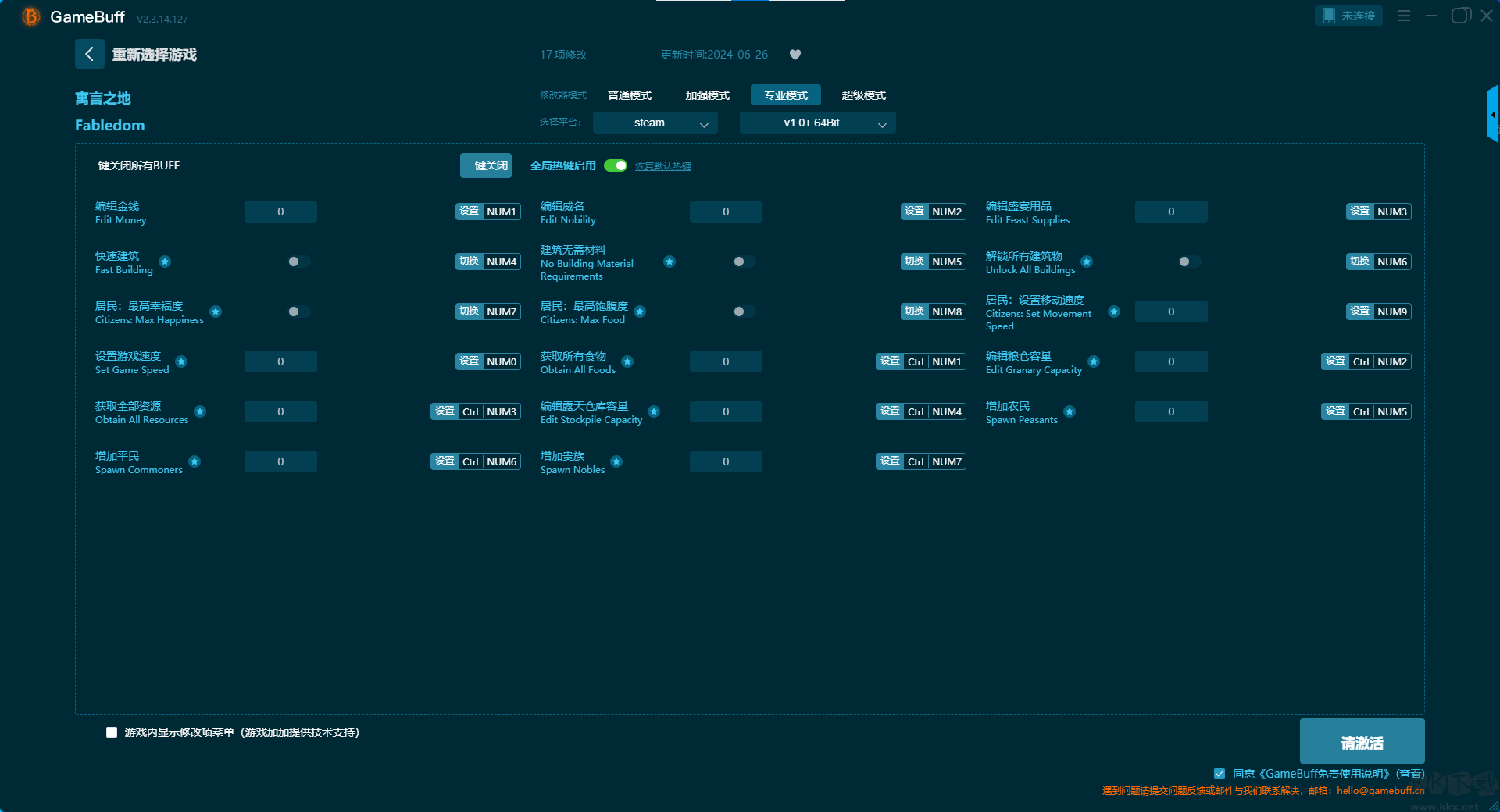Click the back arrow to reselect game
The width and height of the screenshot is (1500, 812).
(89, 54)
